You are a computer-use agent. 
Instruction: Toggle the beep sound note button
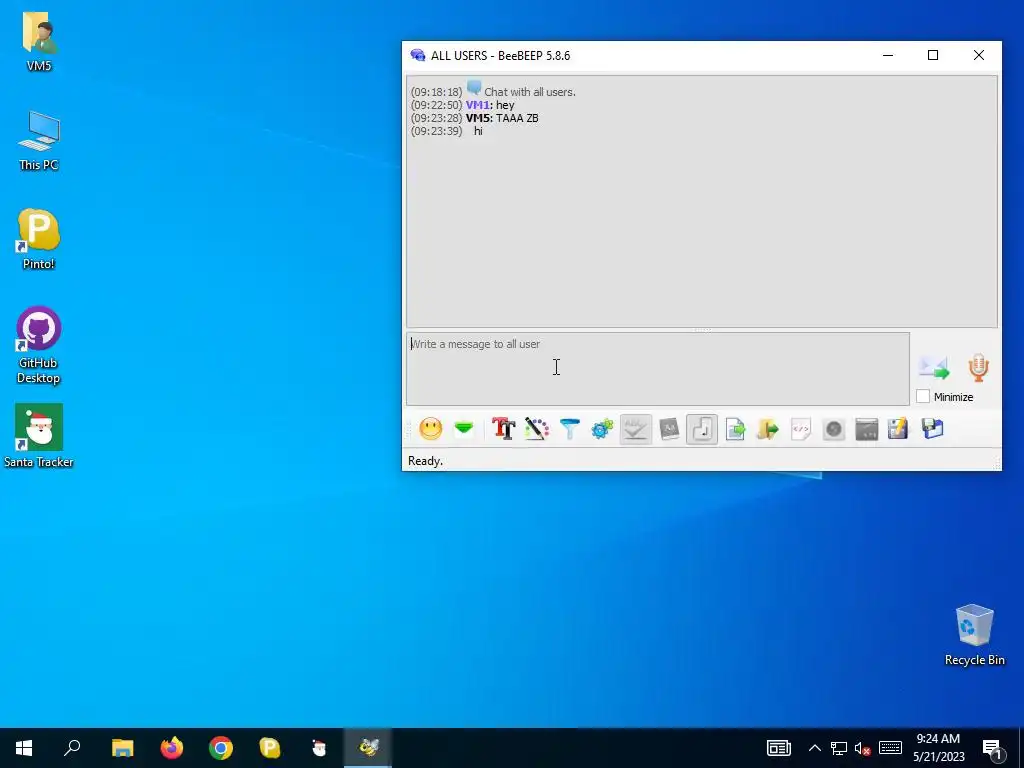click(702, 429)
